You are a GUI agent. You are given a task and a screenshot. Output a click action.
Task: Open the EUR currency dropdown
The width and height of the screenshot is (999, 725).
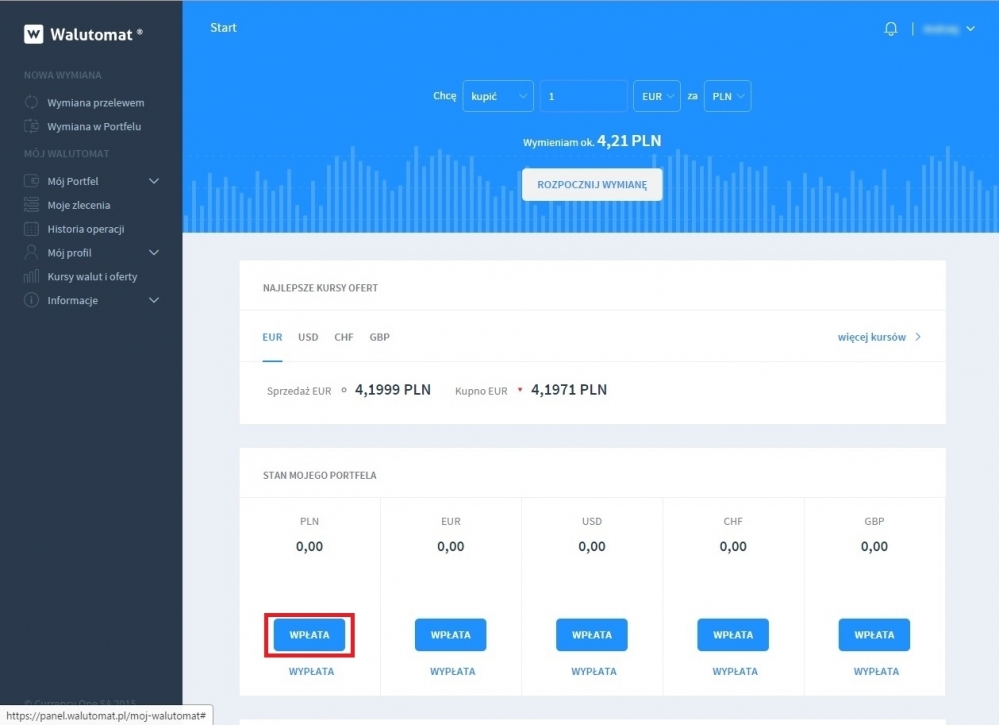(657, 96)
